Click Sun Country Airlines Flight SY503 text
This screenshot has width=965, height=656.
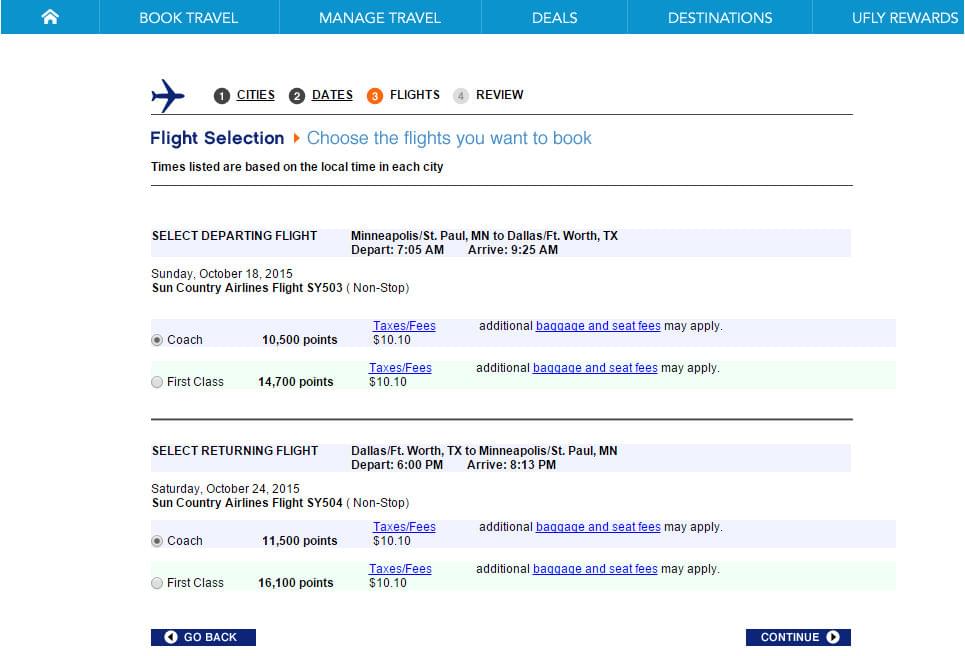247,287
